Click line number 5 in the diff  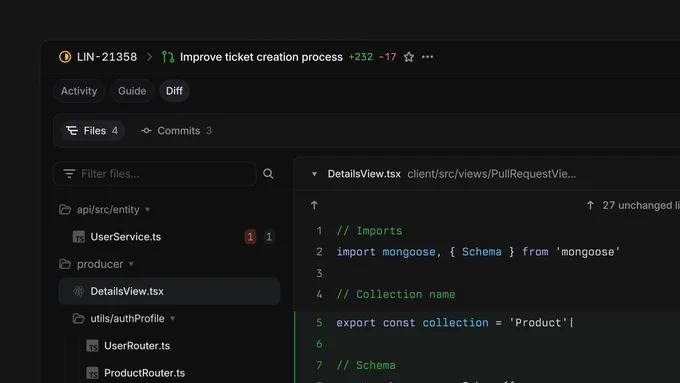pos(319,323)
